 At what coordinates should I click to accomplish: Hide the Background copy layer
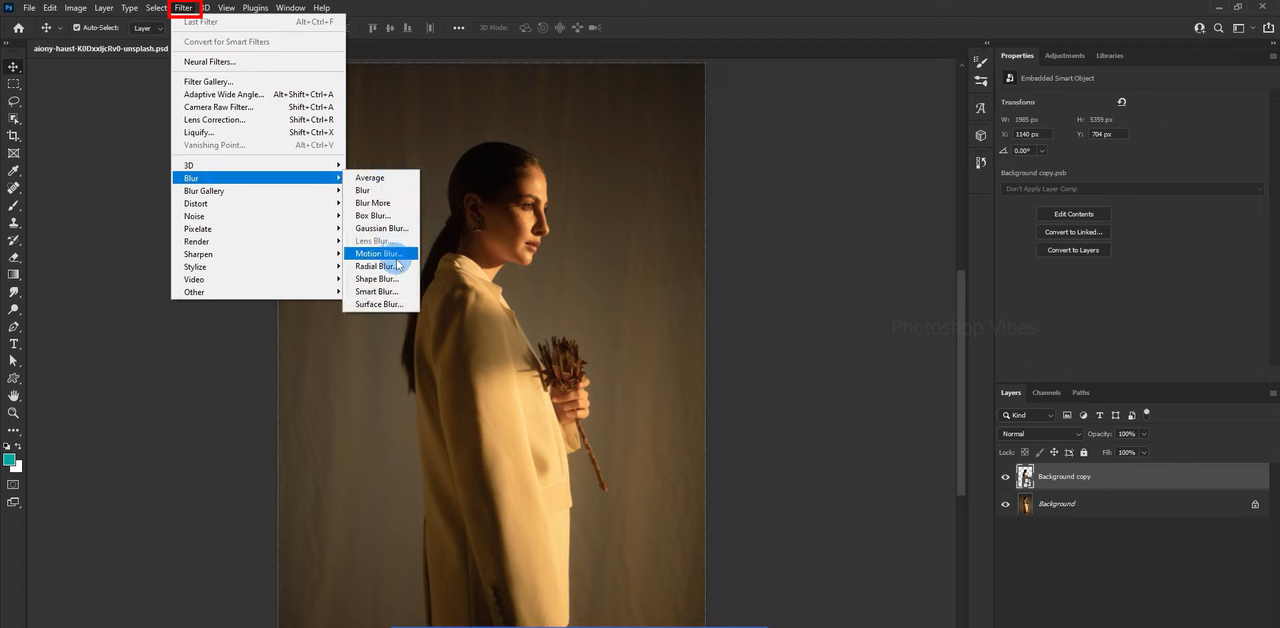[x=1005, y=477]
